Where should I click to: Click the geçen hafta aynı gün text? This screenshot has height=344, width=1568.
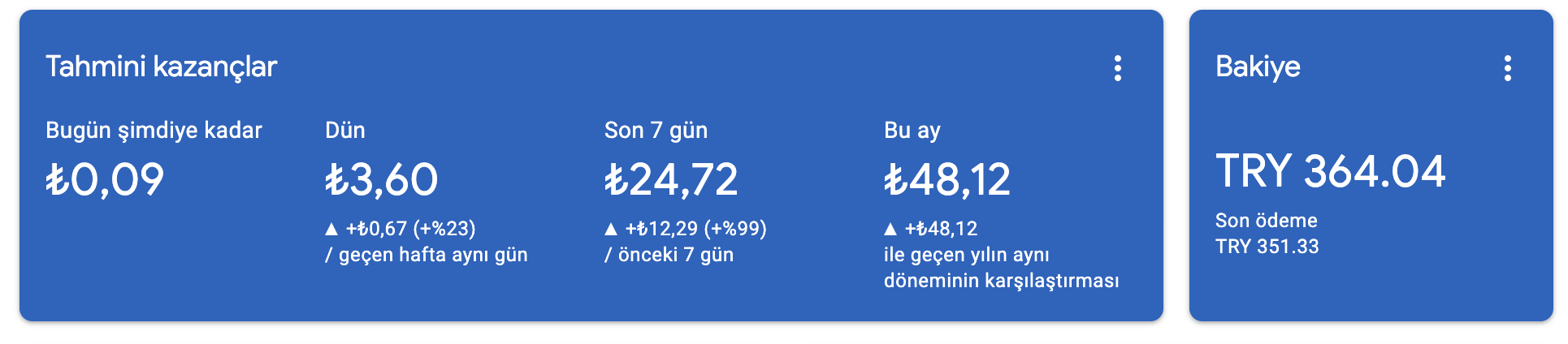tap(433, 255)
